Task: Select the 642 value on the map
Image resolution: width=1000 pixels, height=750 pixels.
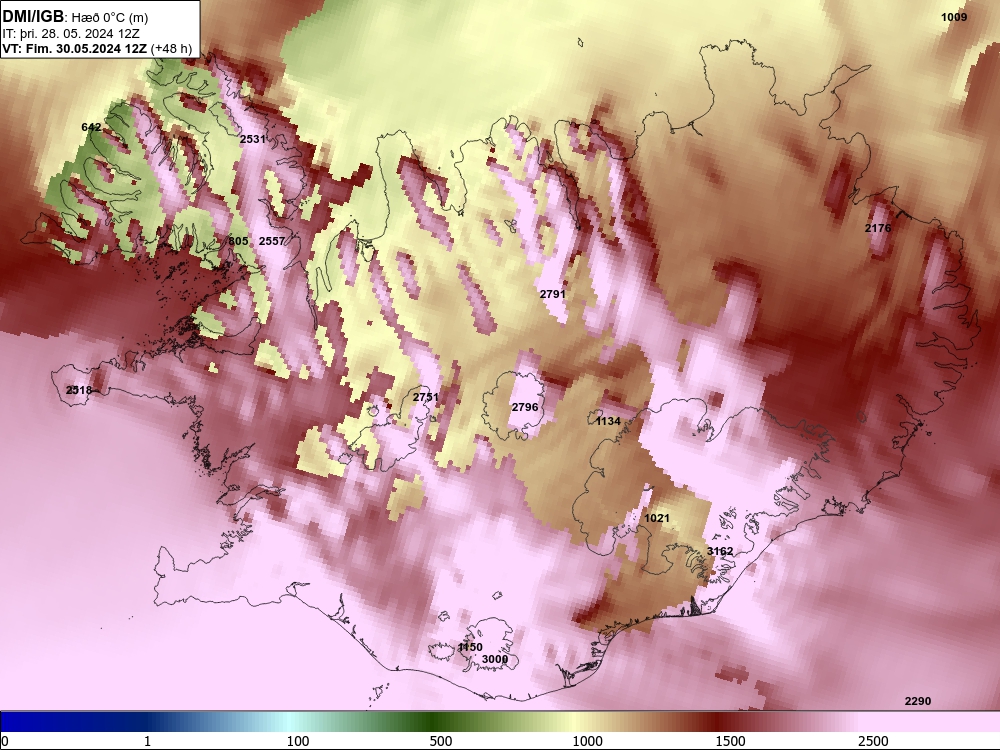Action: pyautogui.click(x=91, y=127)
